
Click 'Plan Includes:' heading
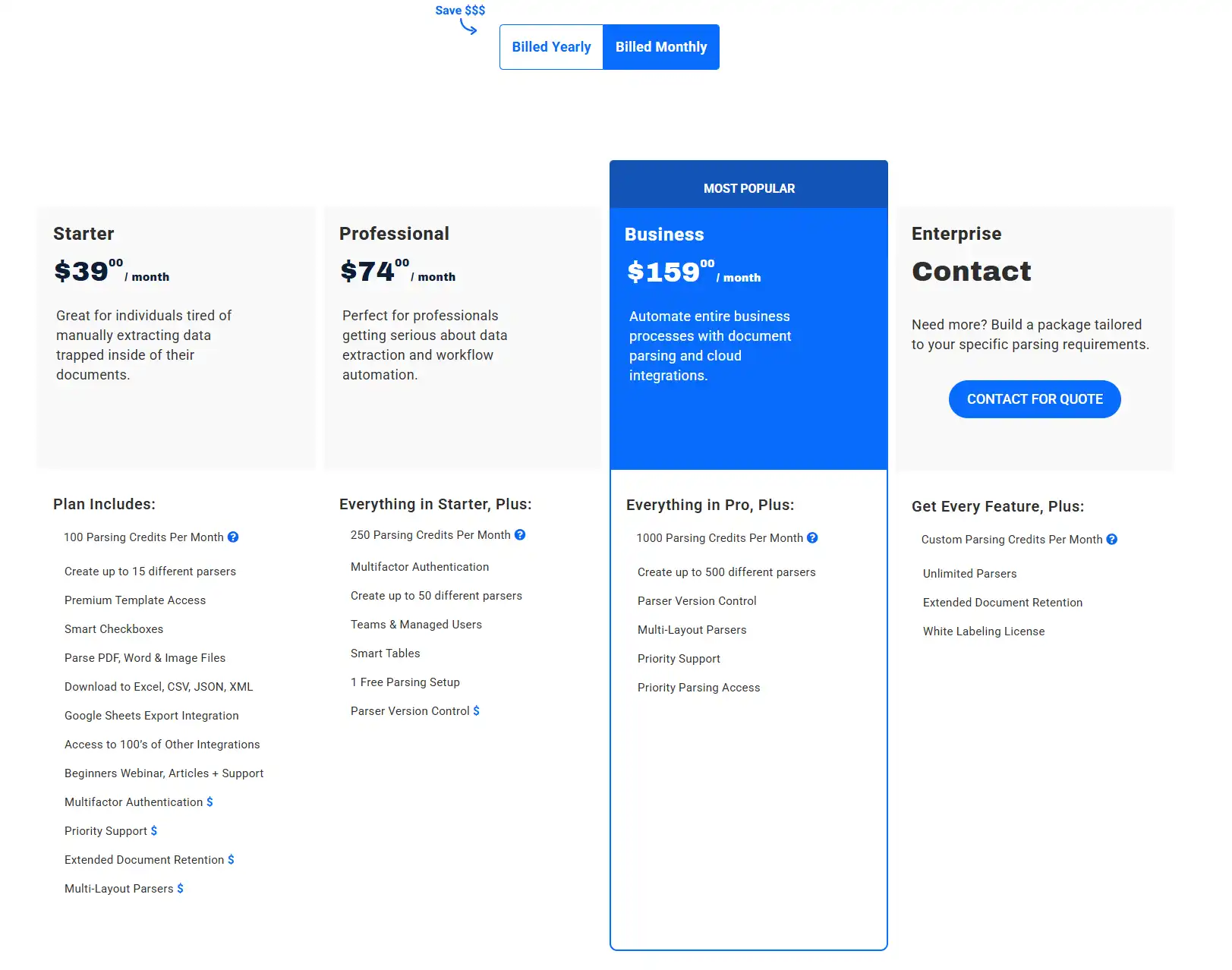click(x=104, y=505)
